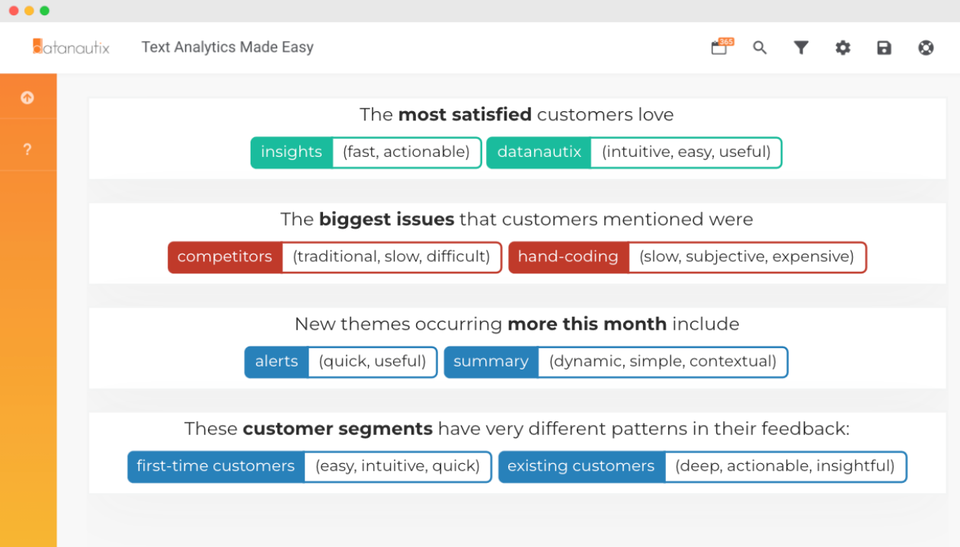The width and height of the screenshot is (960, 547).
Task: Select the "first-time customers" segment tag
Action: (216, 467)
